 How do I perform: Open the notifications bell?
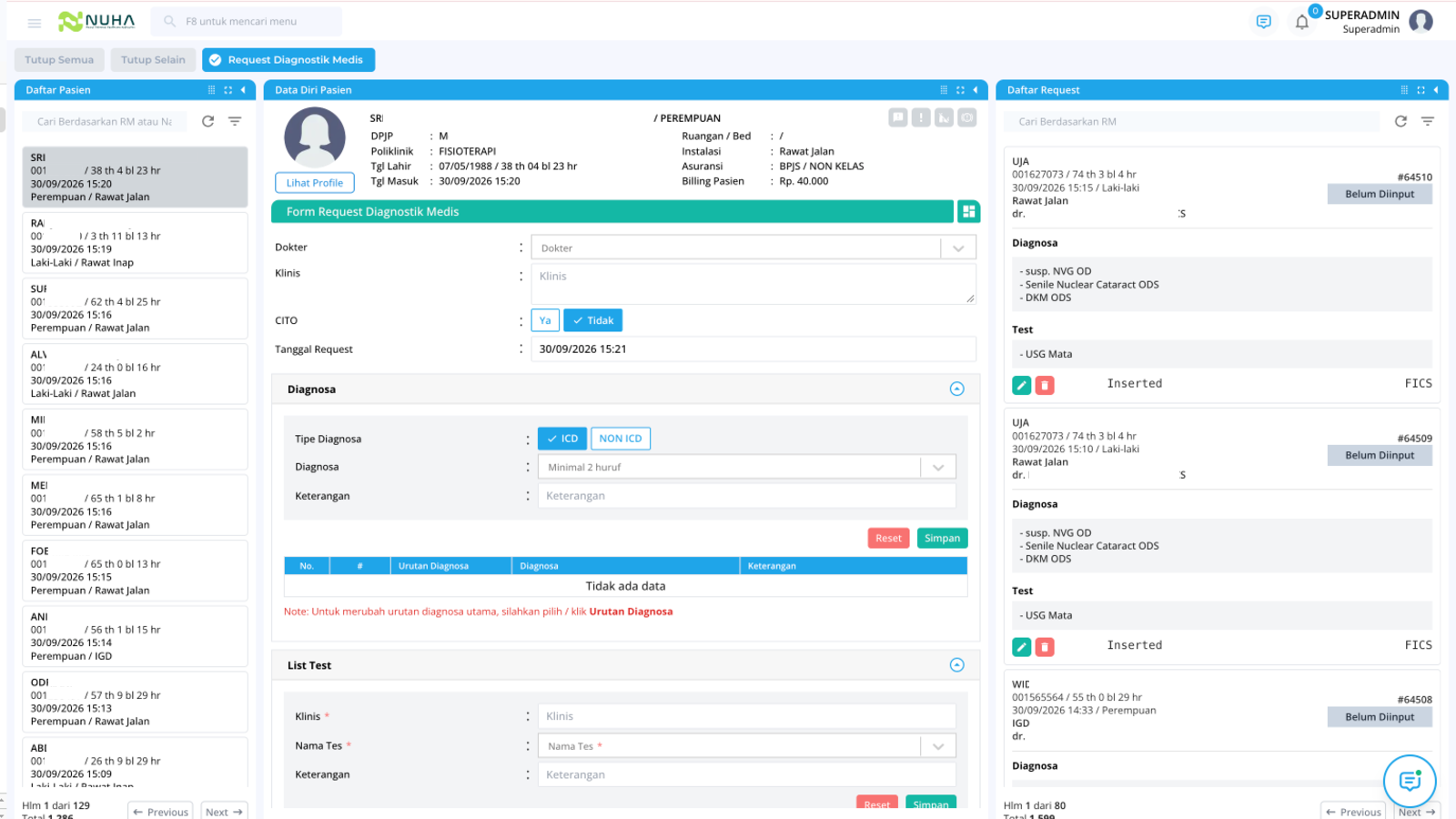coord(1302,22)
